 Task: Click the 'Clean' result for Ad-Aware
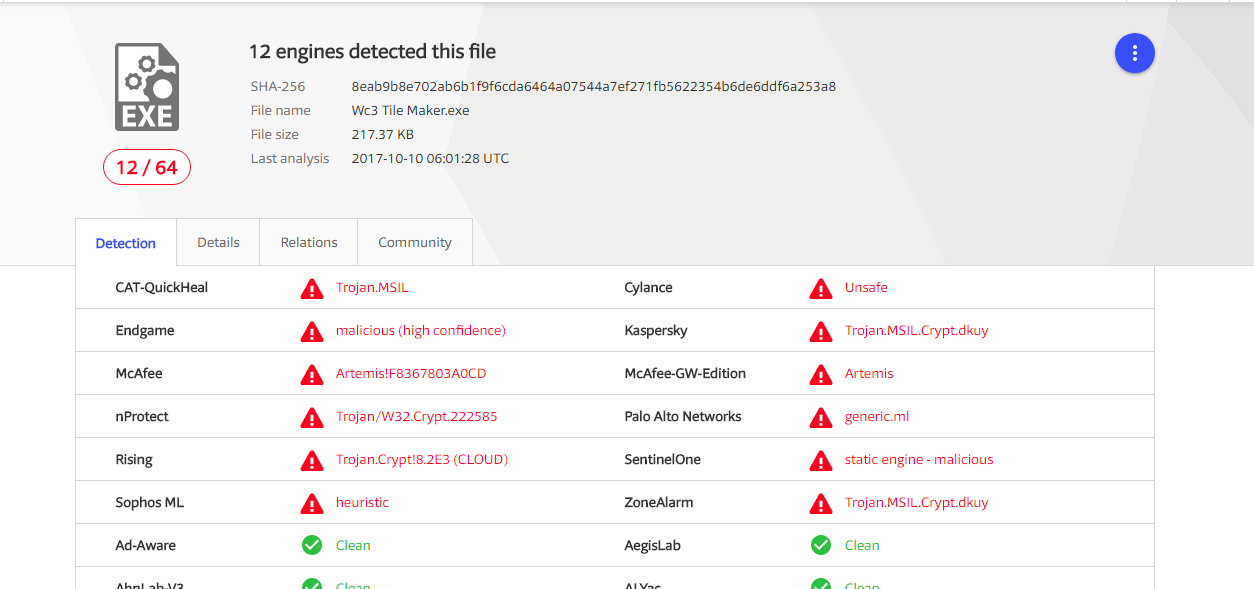(x=353, y=546)
